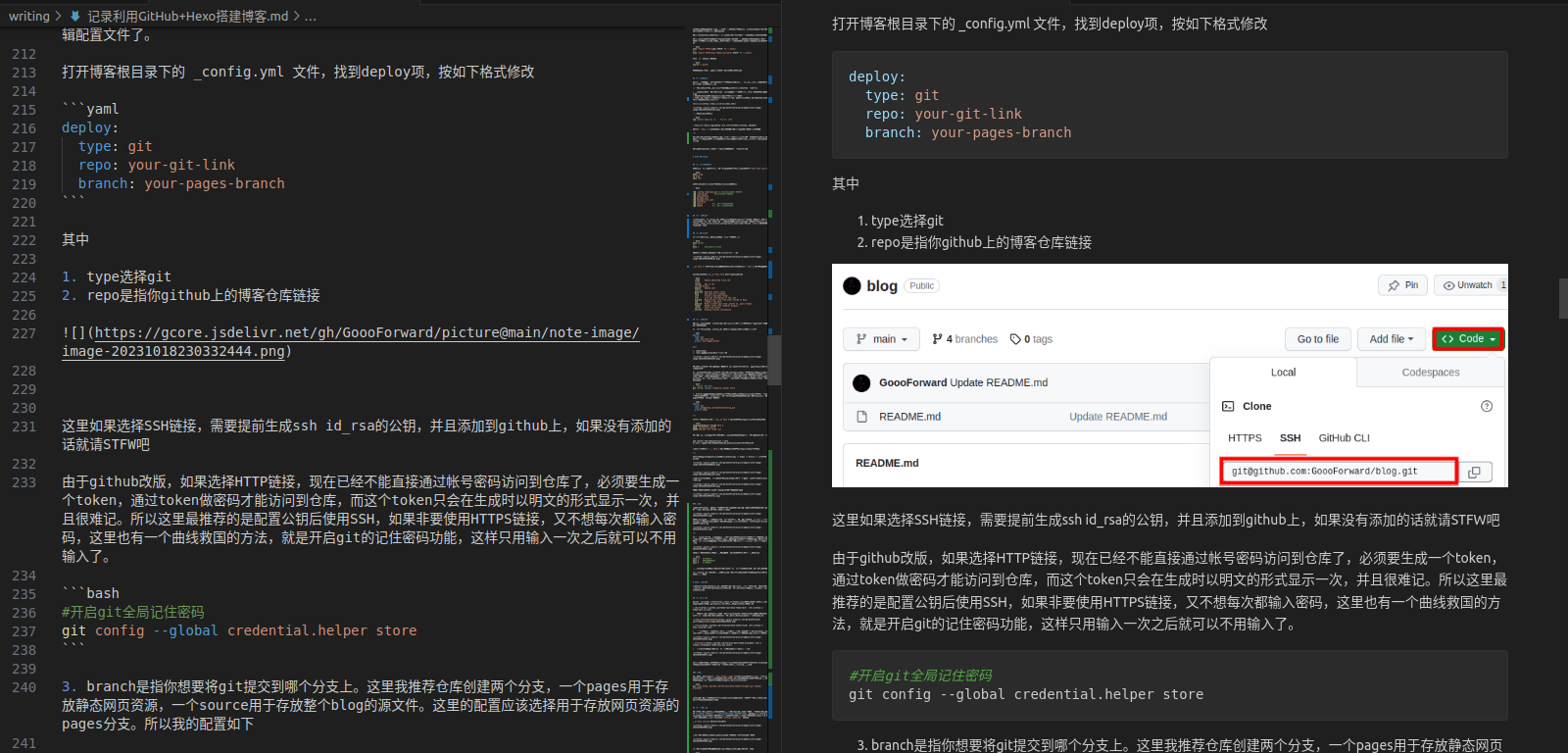Click the editor paragraph starting "由于github改版"
The width and height of the screenshot is (1568, 753).
370,519
